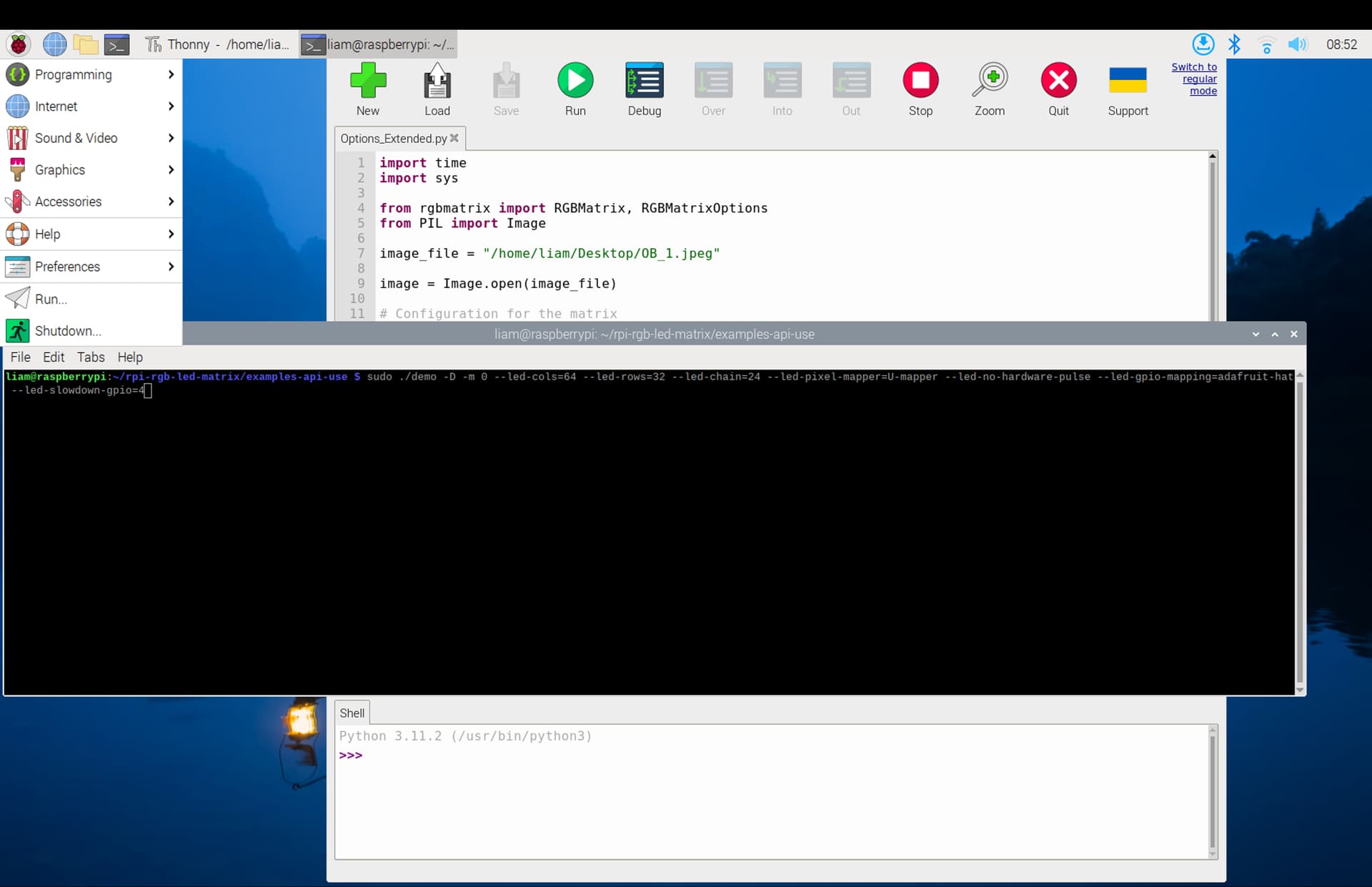This screenshot has width=1372, height=887.
Task: Click the Step Out icon
Action: click(x=851, y=80)
